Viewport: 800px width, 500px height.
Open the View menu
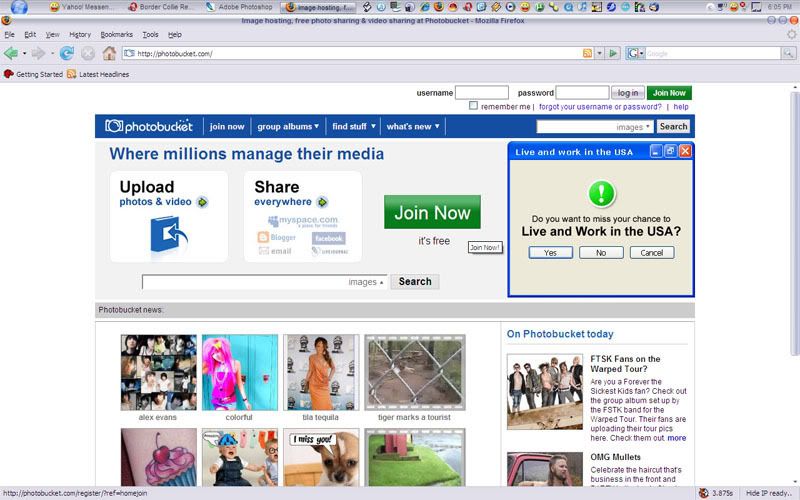pos(52,35)
